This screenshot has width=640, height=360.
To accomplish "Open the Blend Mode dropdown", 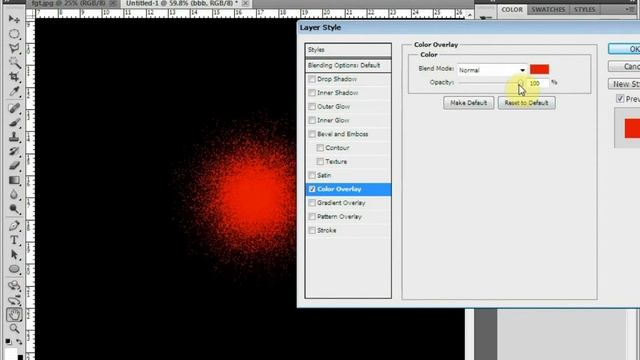I will [492, 70].
